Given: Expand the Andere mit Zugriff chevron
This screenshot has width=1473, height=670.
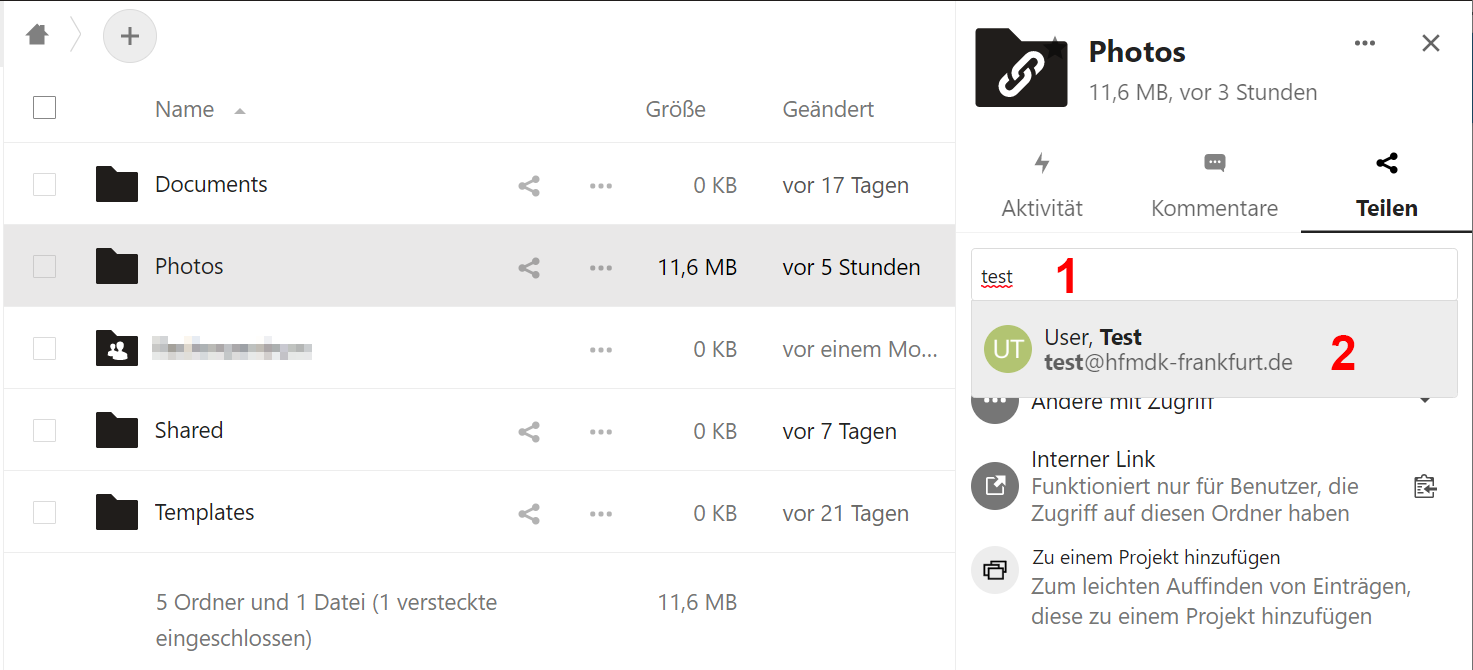Looking at the screenshot, I should [x=1426, y=401].
